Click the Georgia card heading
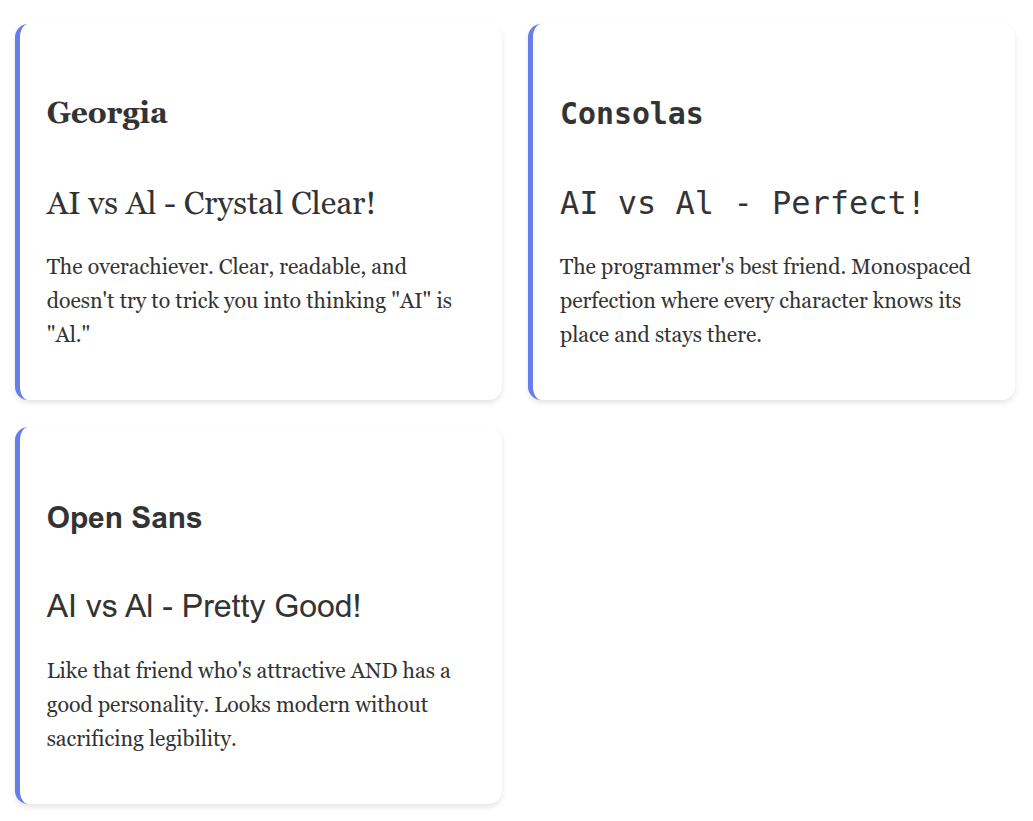The height and width of the screenshot is (821, 1033). (x=107, y=113)
